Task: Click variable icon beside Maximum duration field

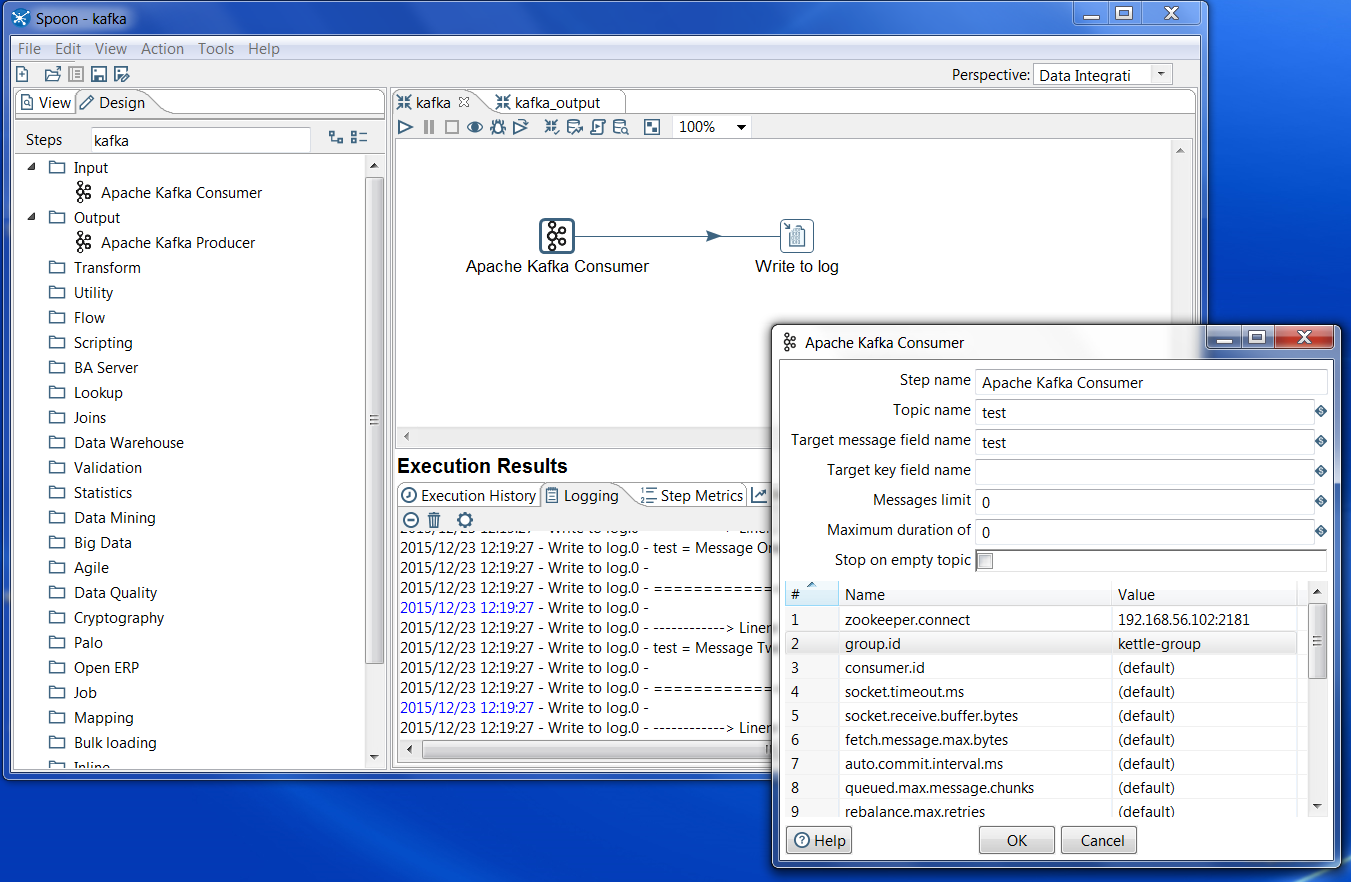Action: (1321, 531)
